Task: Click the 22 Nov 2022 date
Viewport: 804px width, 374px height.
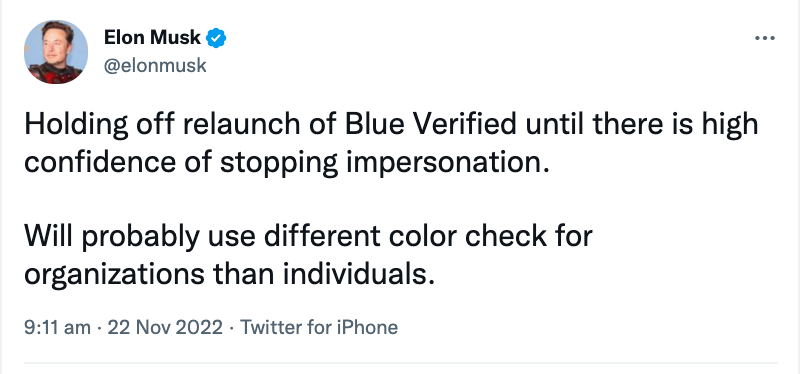Action: point(165,327)
